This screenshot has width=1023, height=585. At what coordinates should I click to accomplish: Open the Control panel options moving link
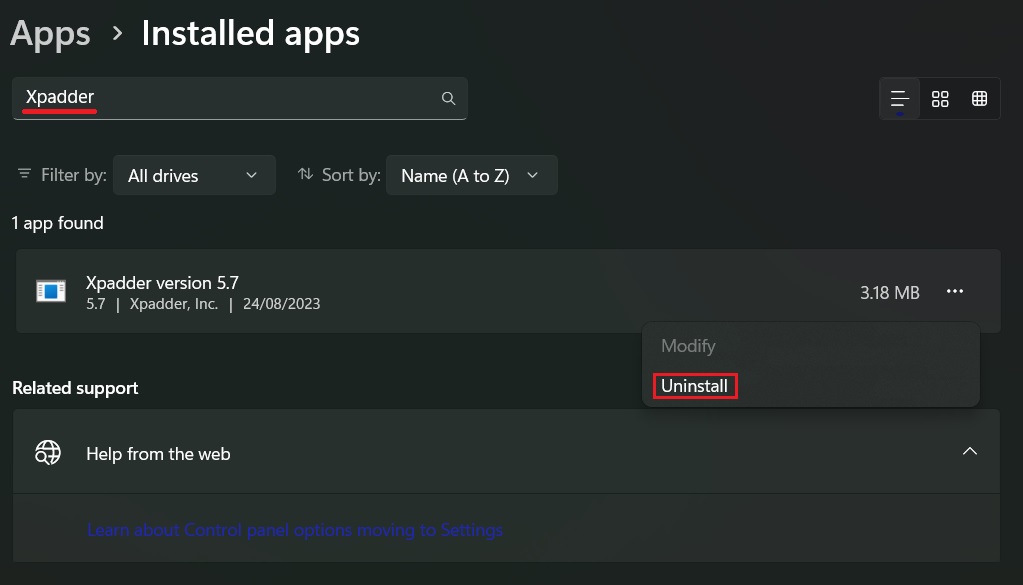(295, 530)
